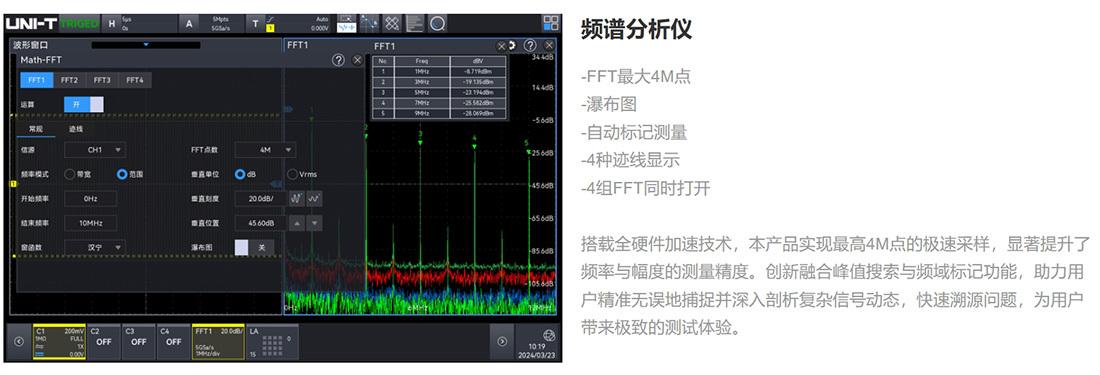This screenshot has width=1100, height=375.
Task: Select the waveform measure toolbar icon
Action: pos(346,23)
